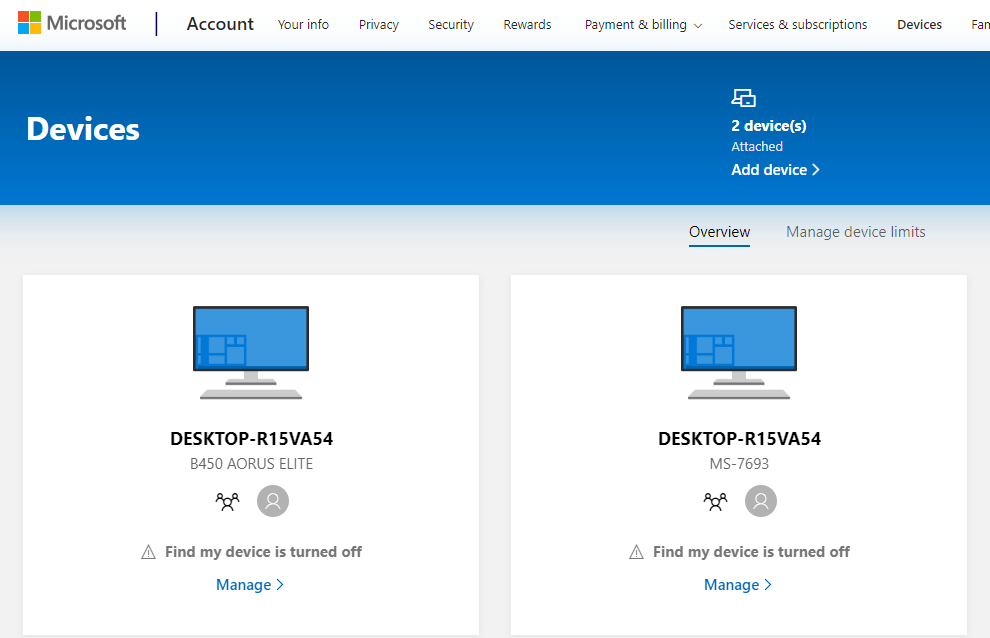Click the Add device link

tap(775, 170)
